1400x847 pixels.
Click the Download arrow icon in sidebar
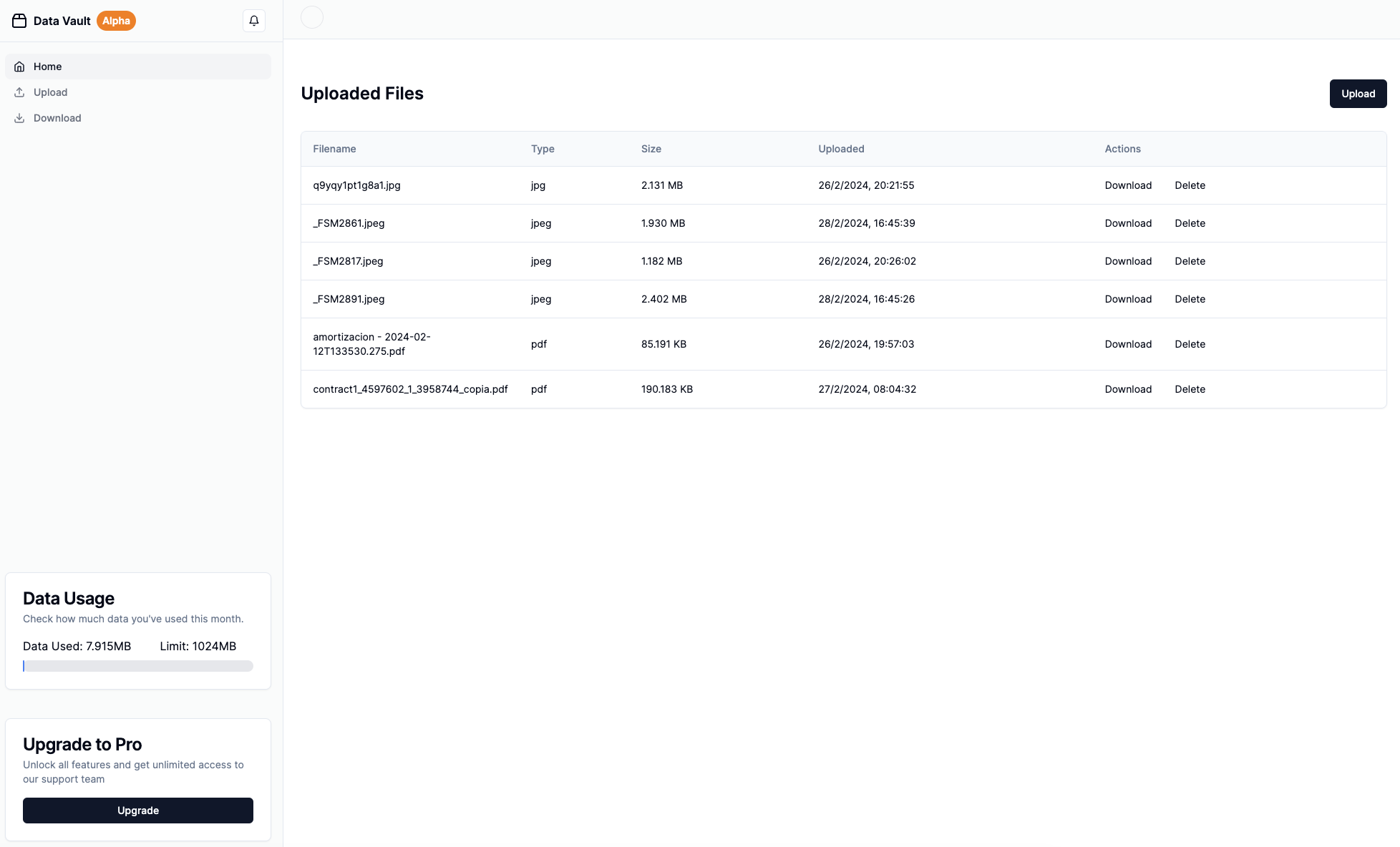(x=19, y=118)
